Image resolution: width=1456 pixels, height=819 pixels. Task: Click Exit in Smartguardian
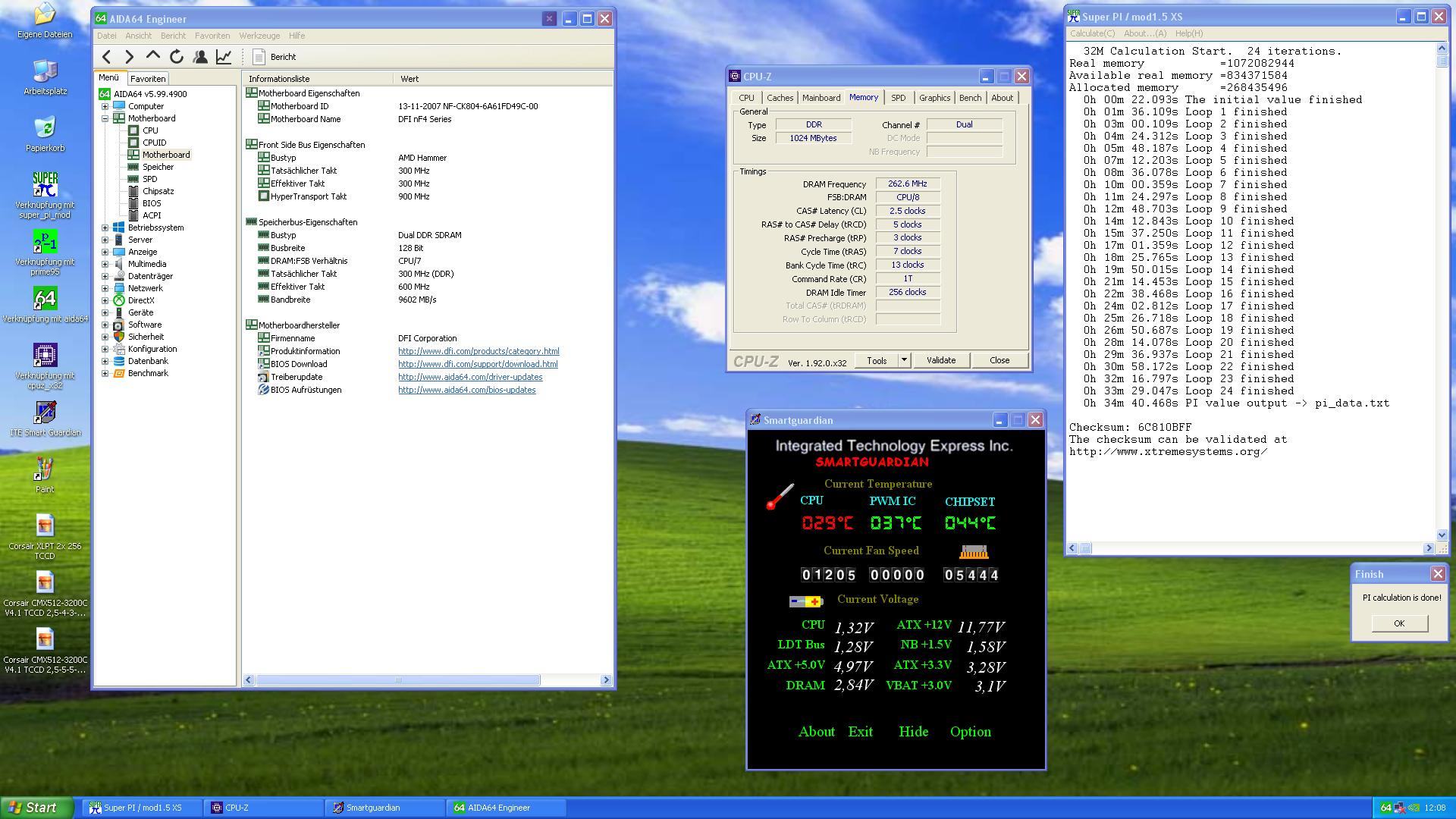pyautogui.click(x=860, y=732)
